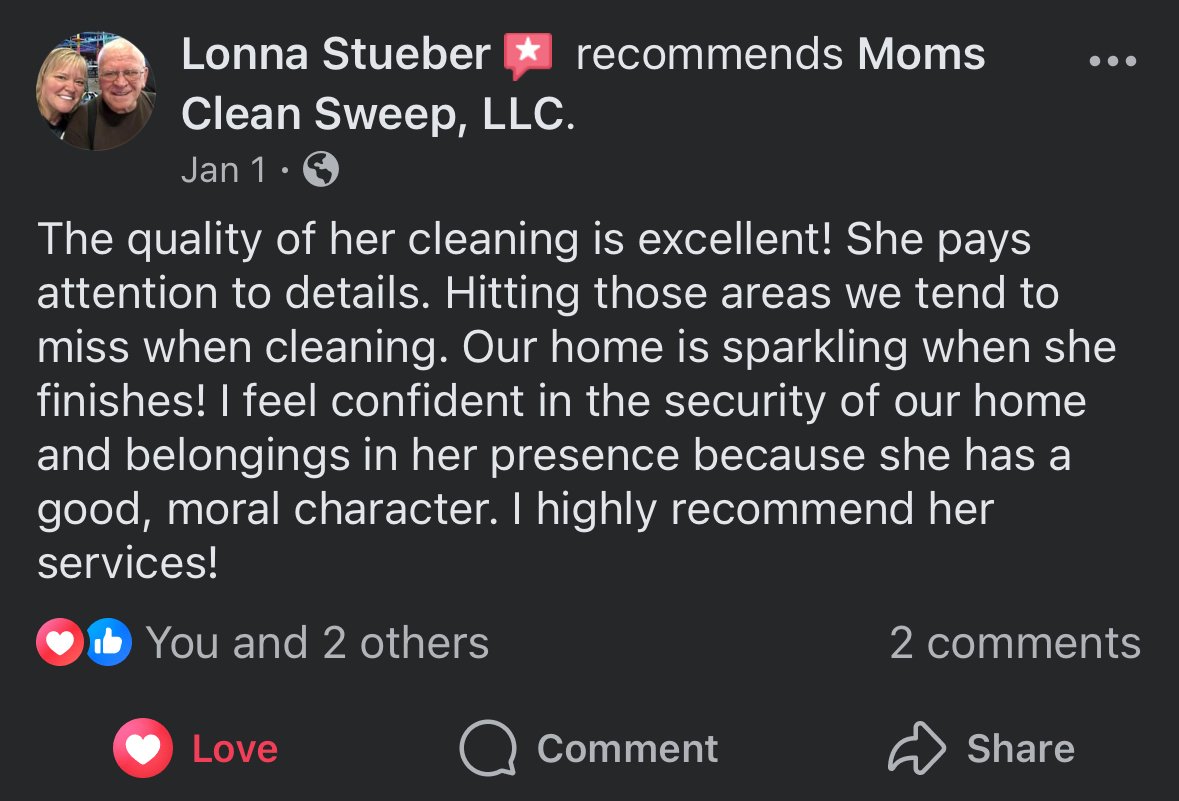Viewport: 1179px width, 801px height.
Task: View the You and 2 others reactions list
Action: [317, 643]
